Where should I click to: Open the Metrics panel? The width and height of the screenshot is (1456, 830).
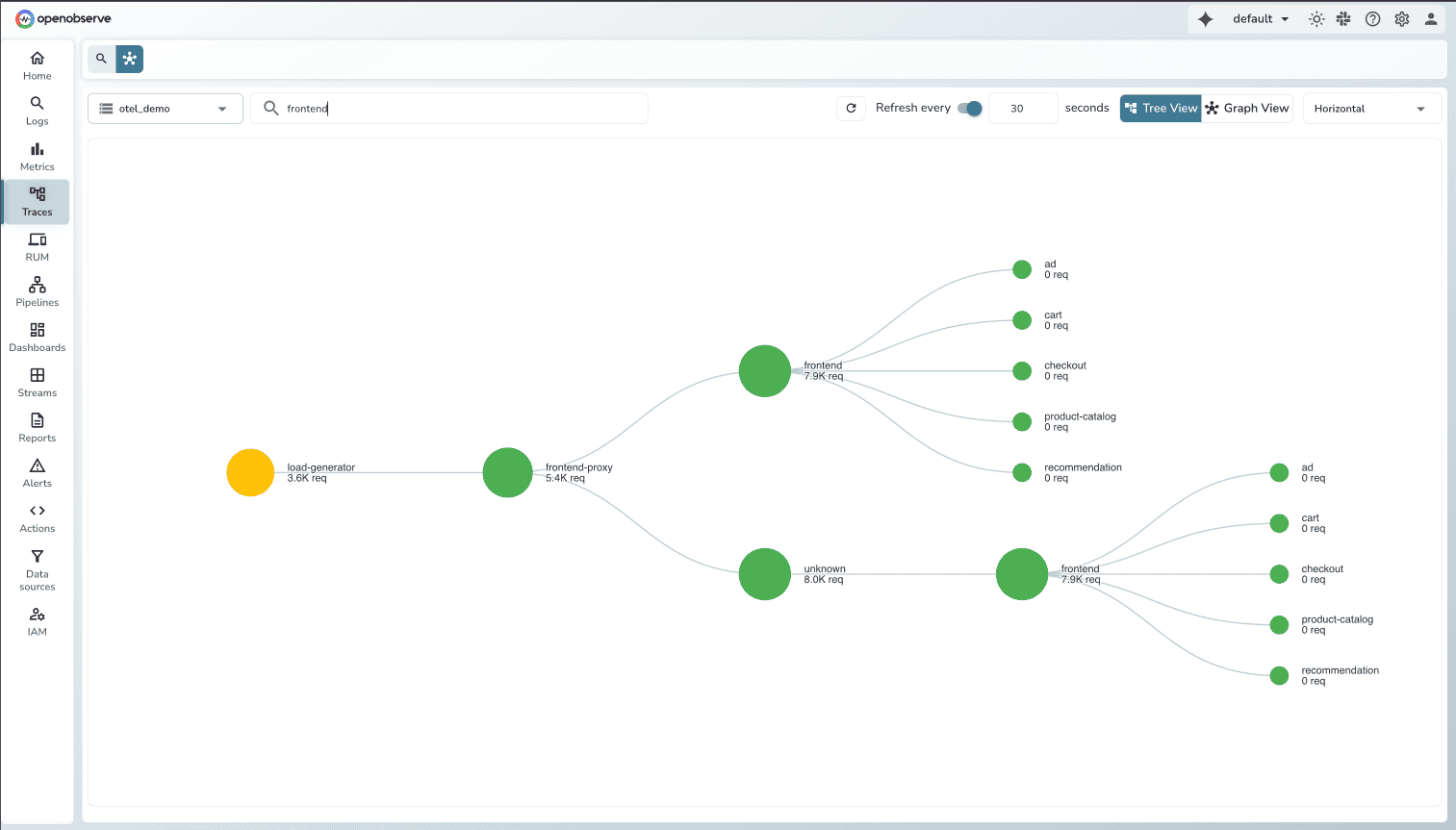click(37, 156)
